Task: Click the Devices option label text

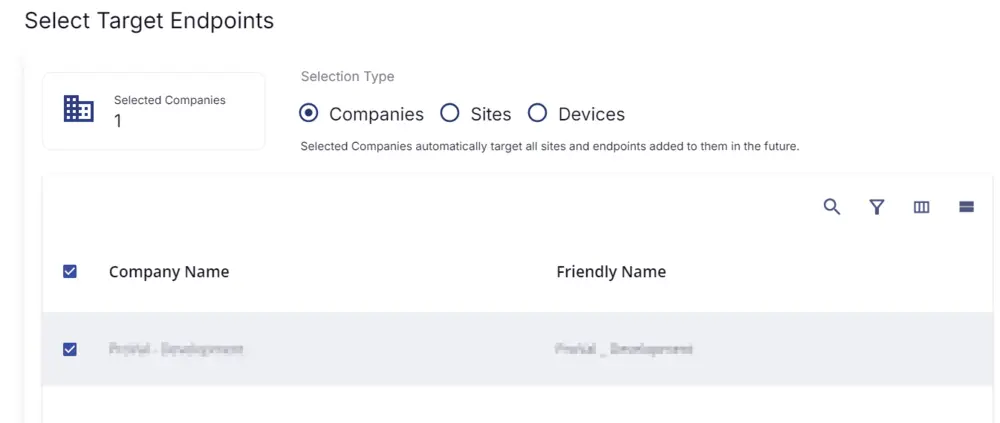Action: pos(592,114)
